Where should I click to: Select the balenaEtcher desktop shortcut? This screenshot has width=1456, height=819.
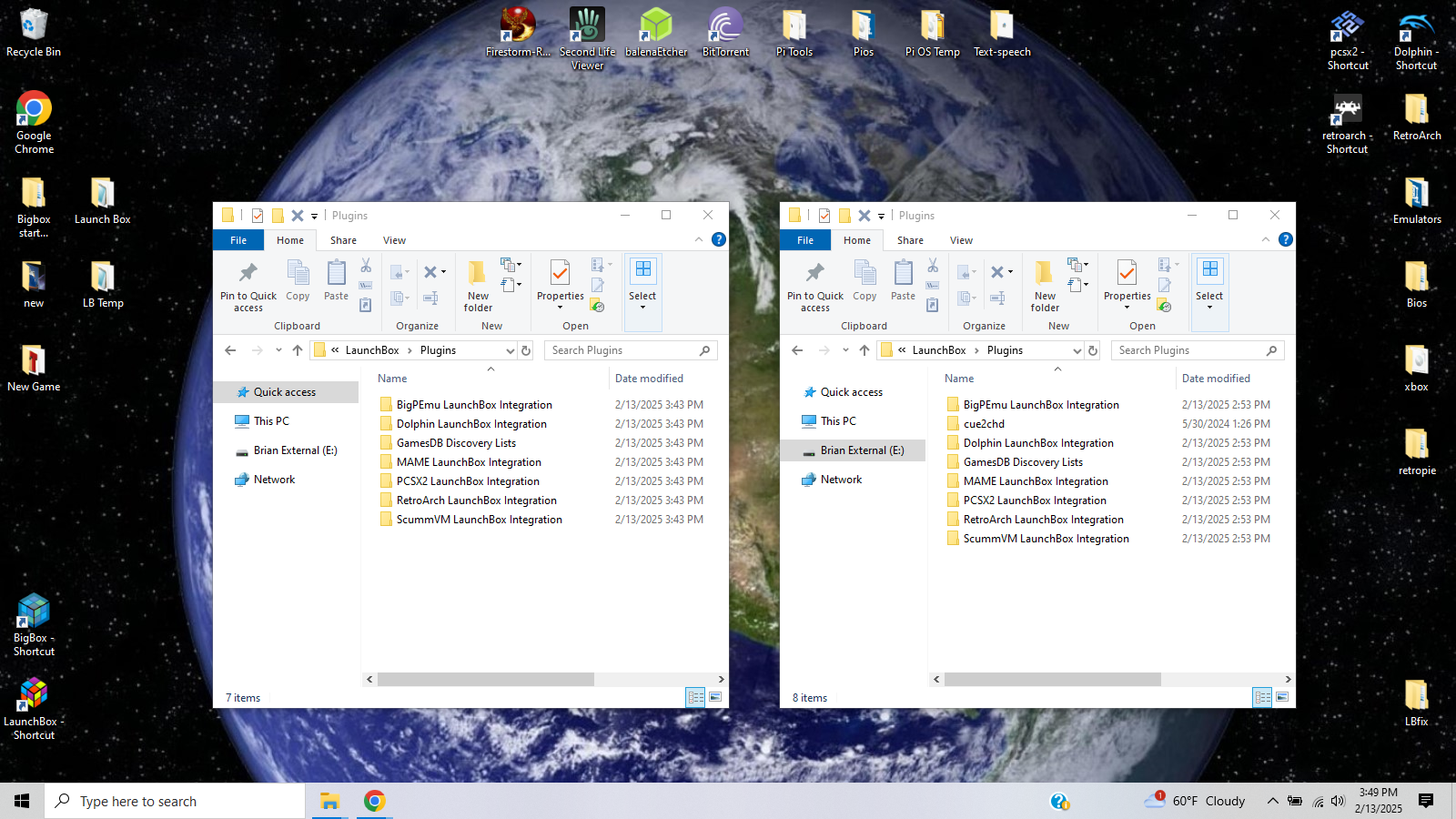[656, 32]
